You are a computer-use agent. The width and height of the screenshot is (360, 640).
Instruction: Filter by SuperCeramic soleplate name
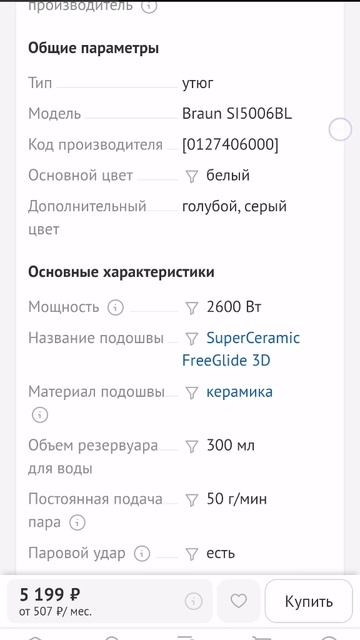(x=191, y=339)
